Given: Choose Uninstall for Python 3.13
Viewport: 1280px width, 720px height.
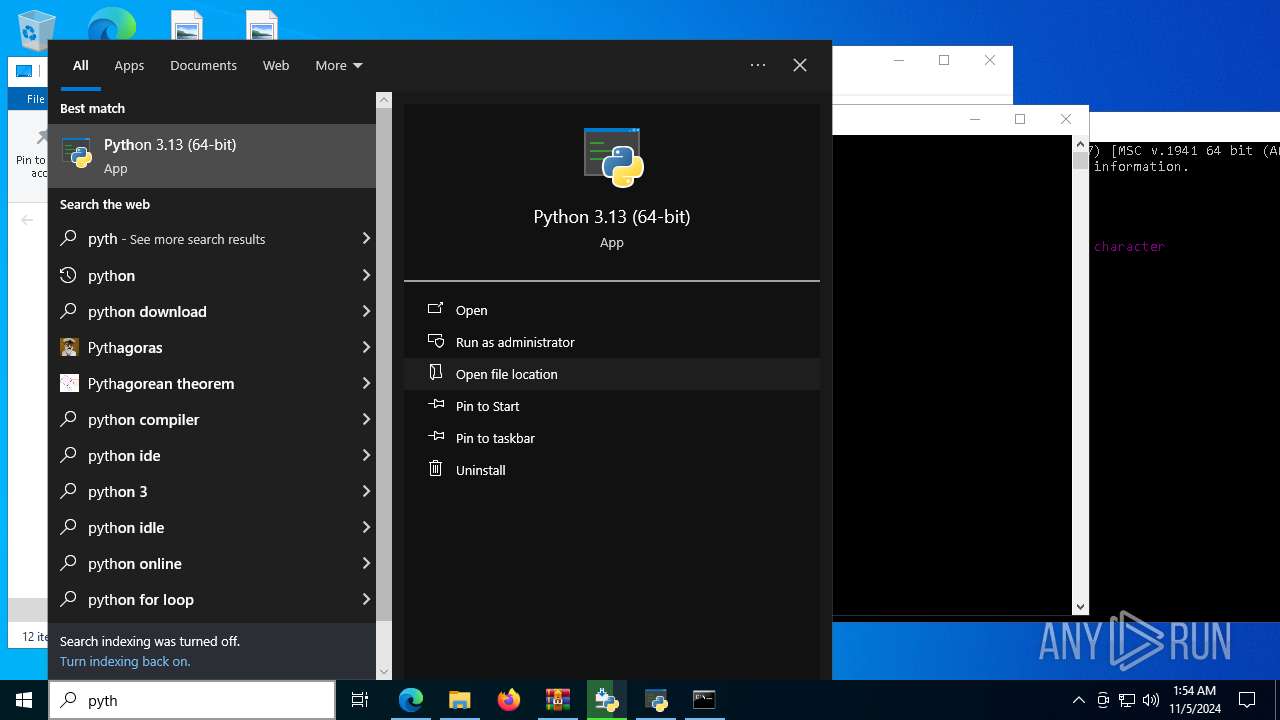Looking at the screenshot, I should tap(612, 470).
